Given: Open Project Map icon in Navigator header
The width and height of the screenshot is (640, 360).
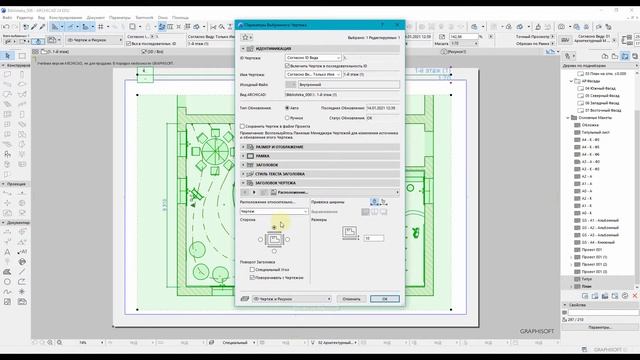Looking at the screenshot, I should 605,56.
